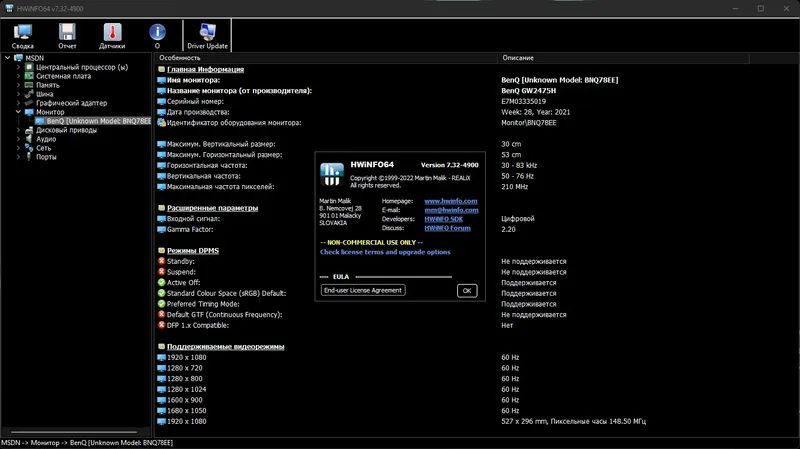Click the red X icon beside Standby
The width and height of the screenshot is (800, 449).
point(161,261)
